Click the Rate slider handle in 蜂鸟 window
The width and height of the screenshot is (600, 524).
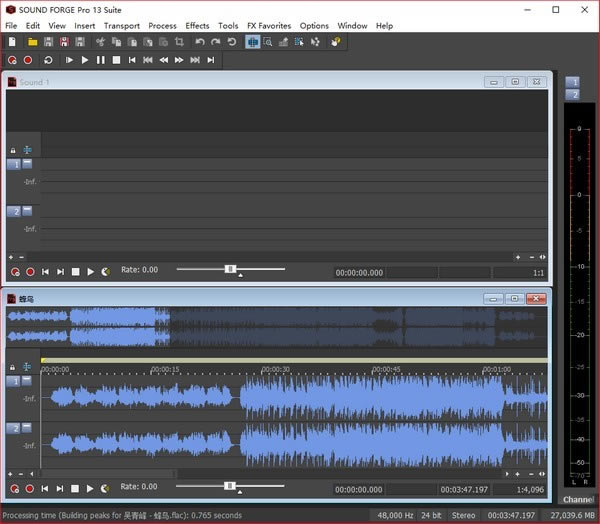[230, 486]
